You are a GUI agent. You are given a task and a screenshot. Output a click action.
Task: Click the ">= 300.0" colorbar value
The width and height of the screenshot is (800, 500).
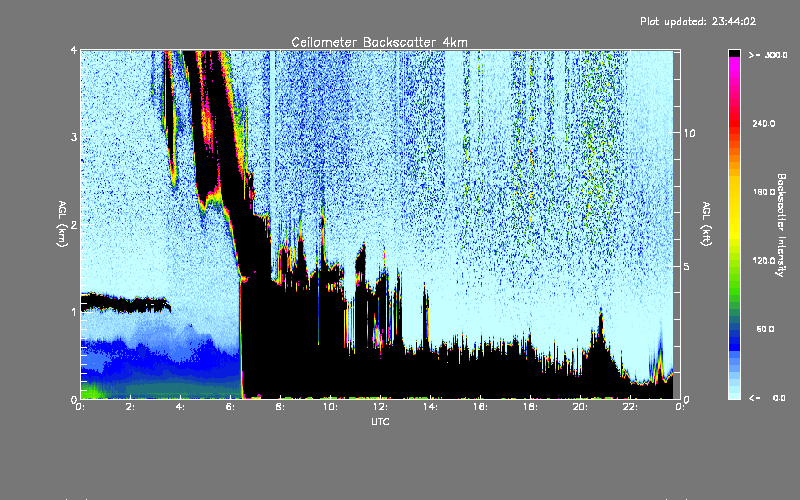pos(768,55)
